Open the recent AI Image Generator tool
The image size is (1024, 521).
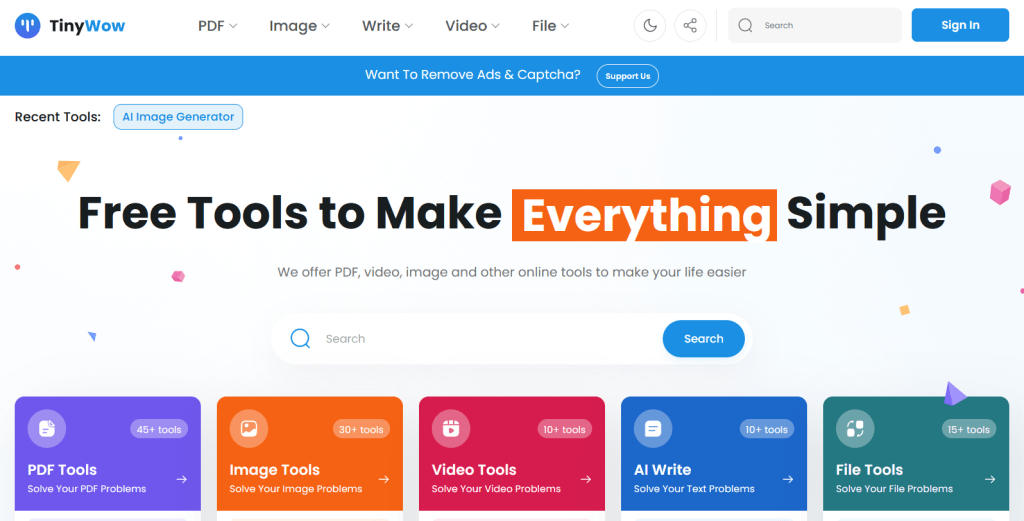pyautogui.click(x=178, y=117)
